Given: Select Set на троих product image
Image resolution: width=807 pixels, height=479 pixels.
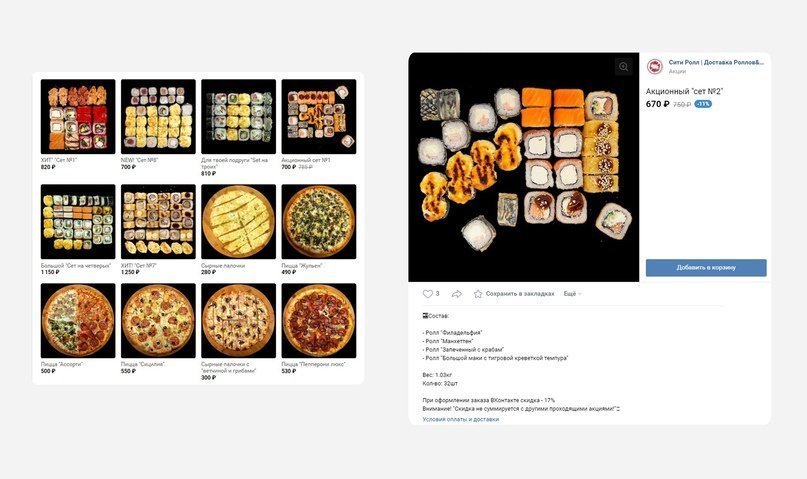Looking at the screenshot, I should tap(238, 116).
